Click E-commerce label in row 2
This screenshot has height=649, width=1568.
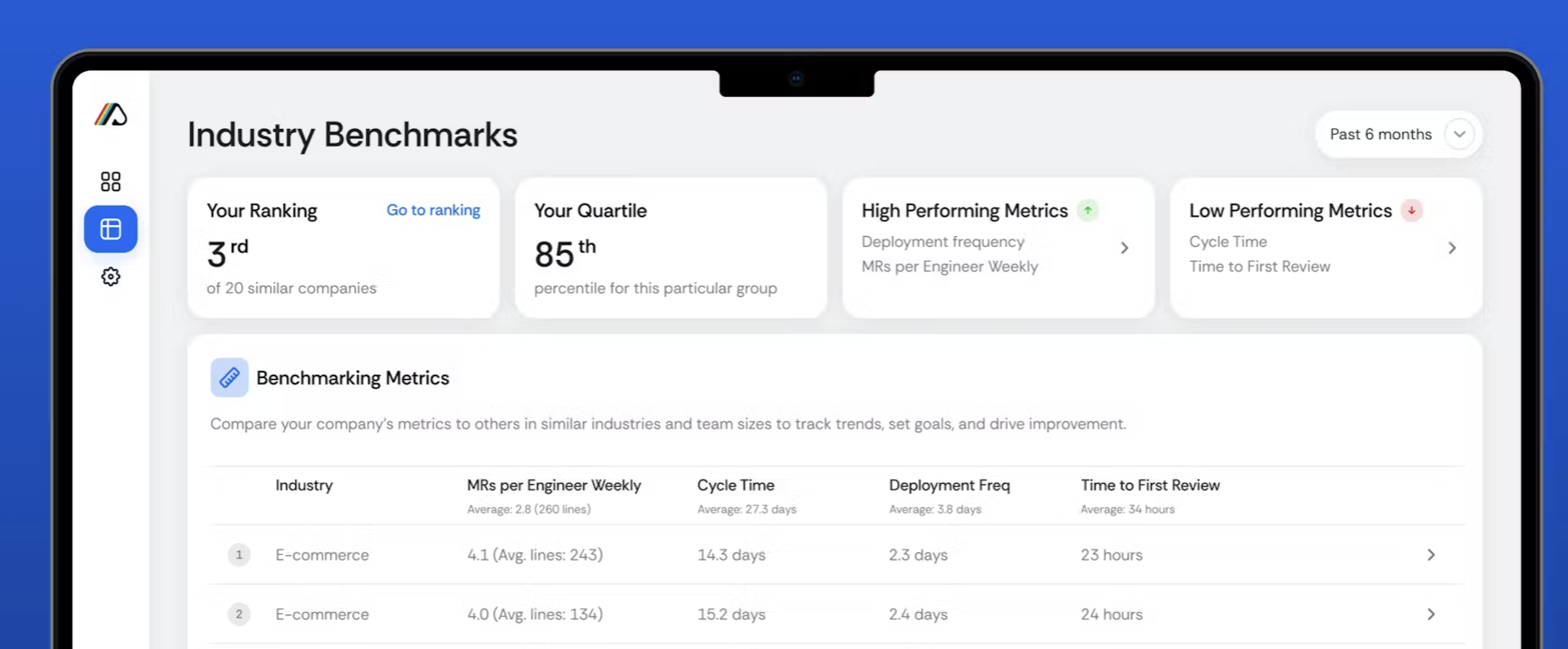(322, 614)
